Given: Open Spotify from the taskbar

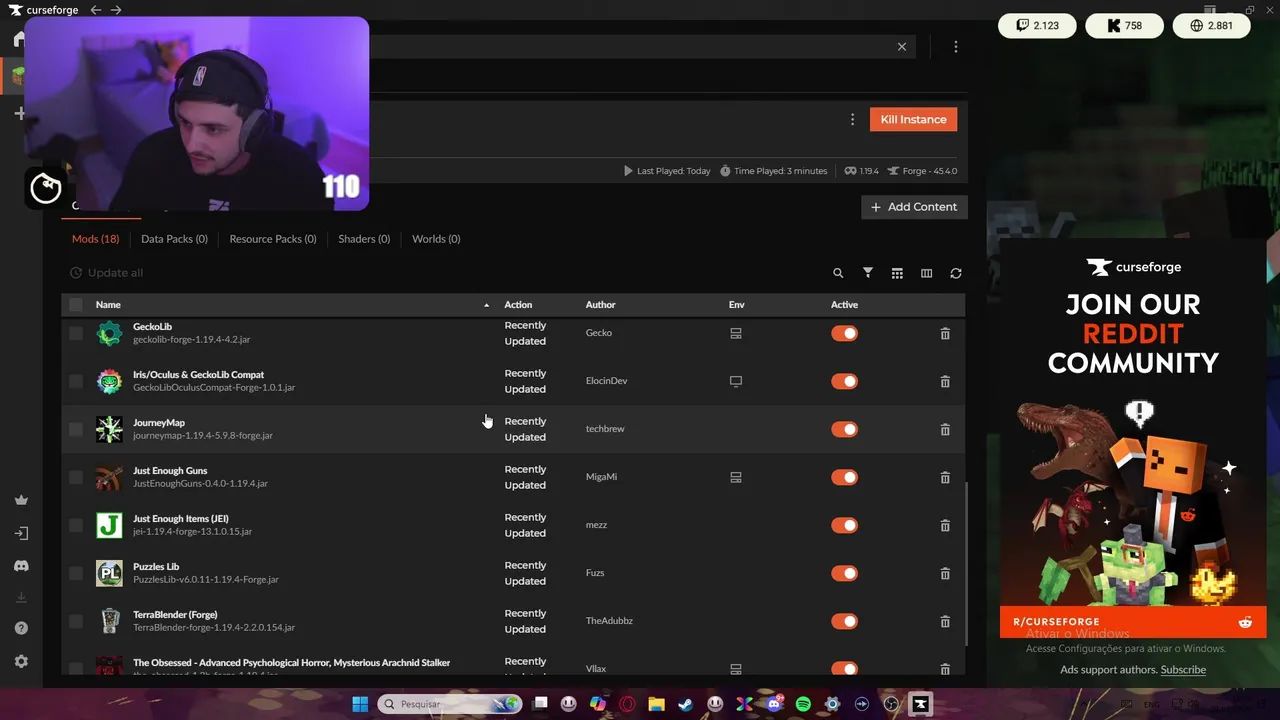Looking at the screenshot, I should (x=803, y=704).
